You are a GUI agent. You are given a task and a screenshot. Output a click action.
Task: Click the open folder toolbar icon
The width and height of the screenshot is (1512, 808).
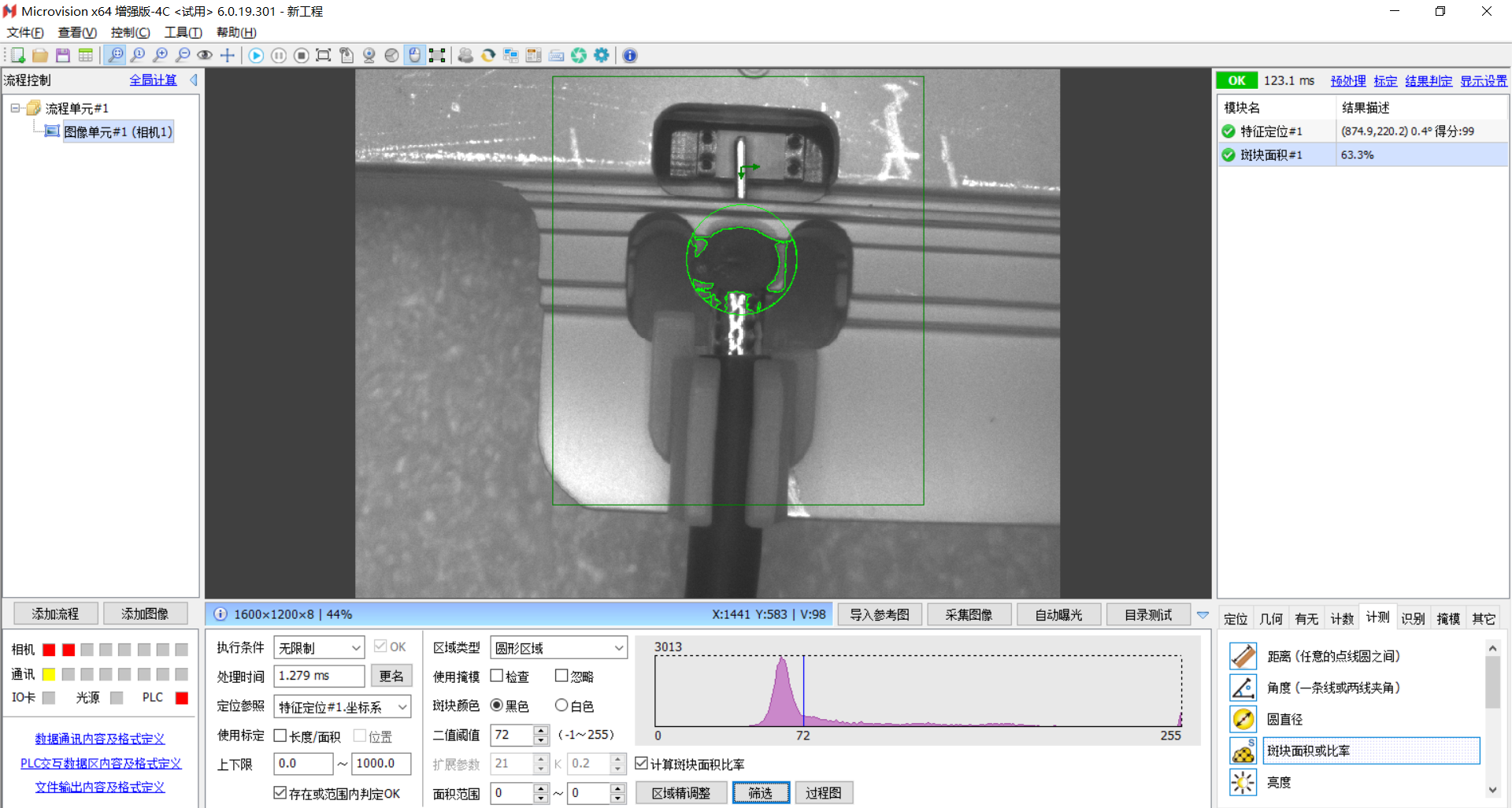[40, 55]
